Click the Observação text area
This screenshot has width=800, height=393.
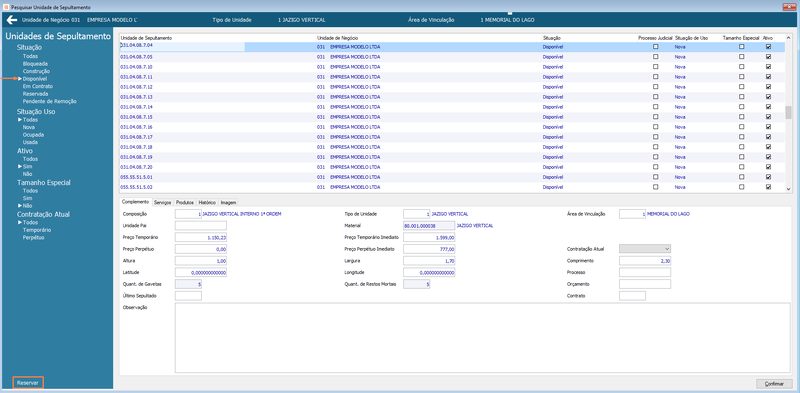[x=482, y=337]
